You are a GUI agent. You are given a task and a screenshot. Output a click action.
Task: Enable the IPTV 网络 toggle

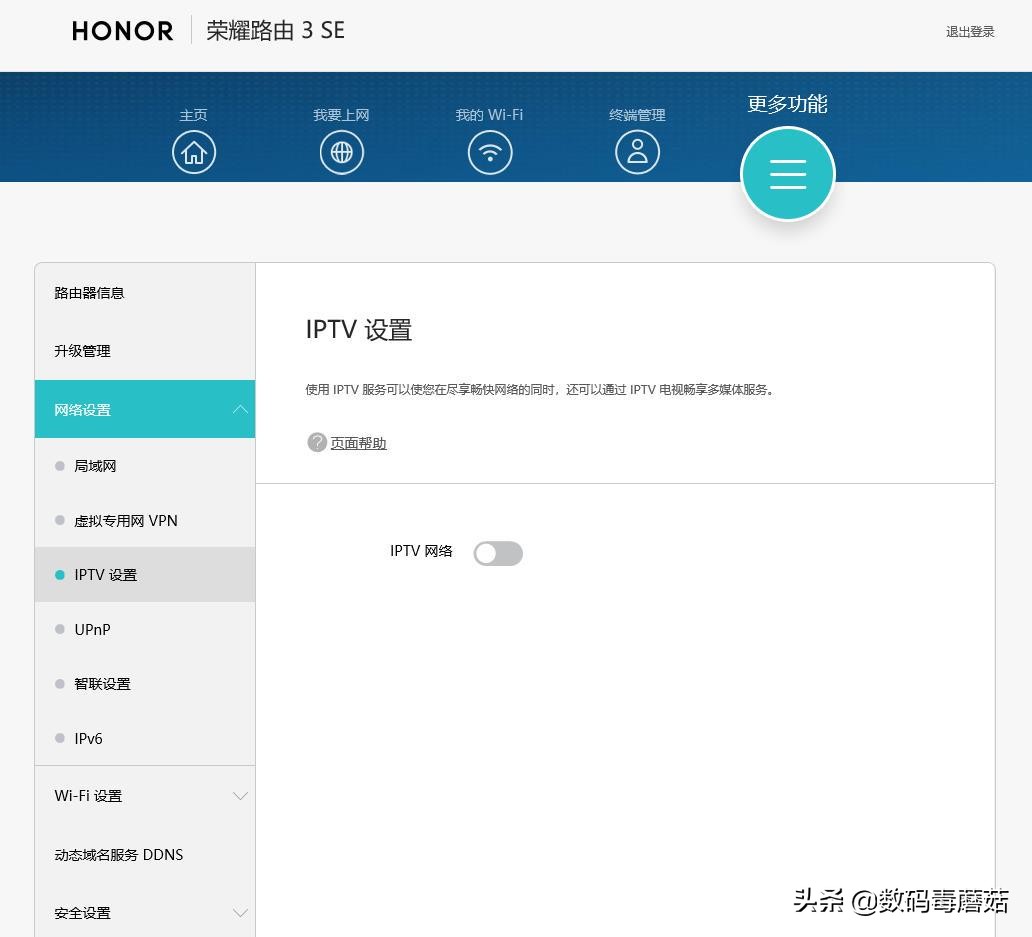(498, 553)
